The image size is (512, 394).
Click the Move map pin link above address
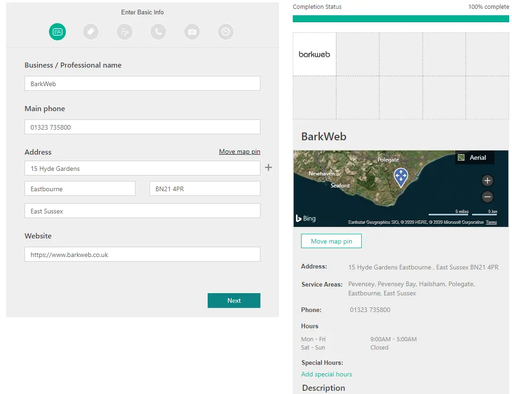239,152
